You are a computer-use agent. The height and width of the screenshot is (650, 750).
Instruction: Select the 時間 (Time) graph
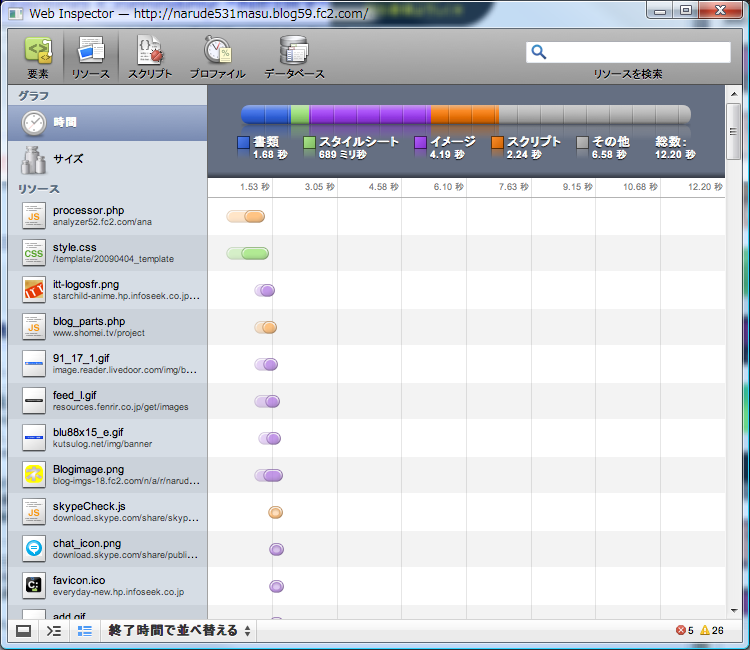pos(108,123)
